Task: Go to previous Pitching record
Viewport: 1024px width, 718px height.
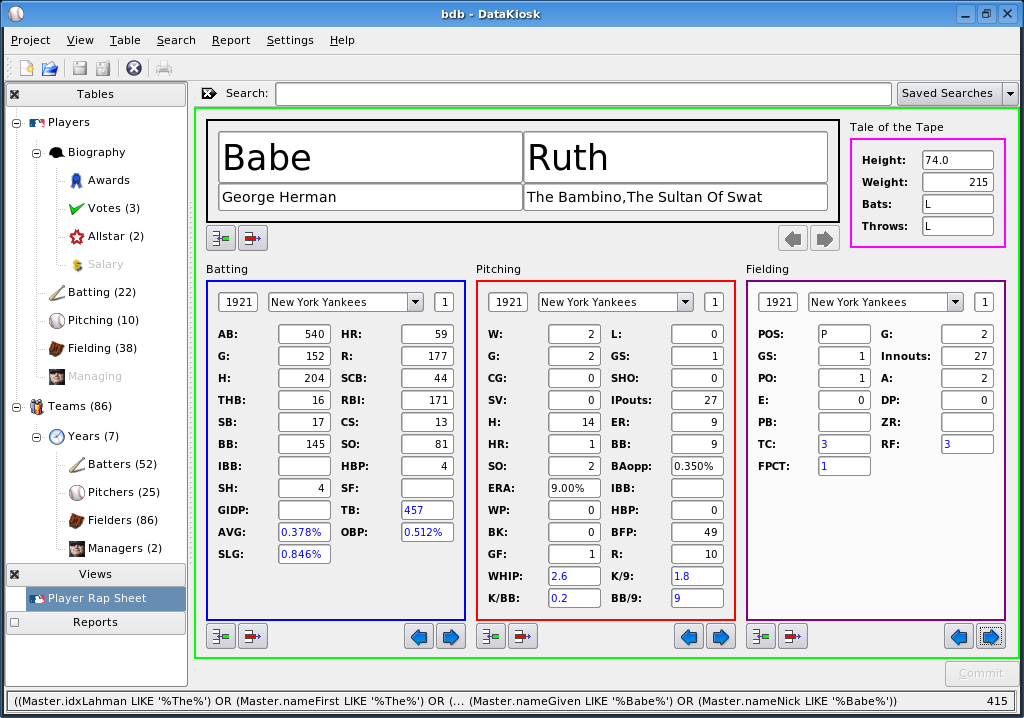Action: tap(689, 636)
